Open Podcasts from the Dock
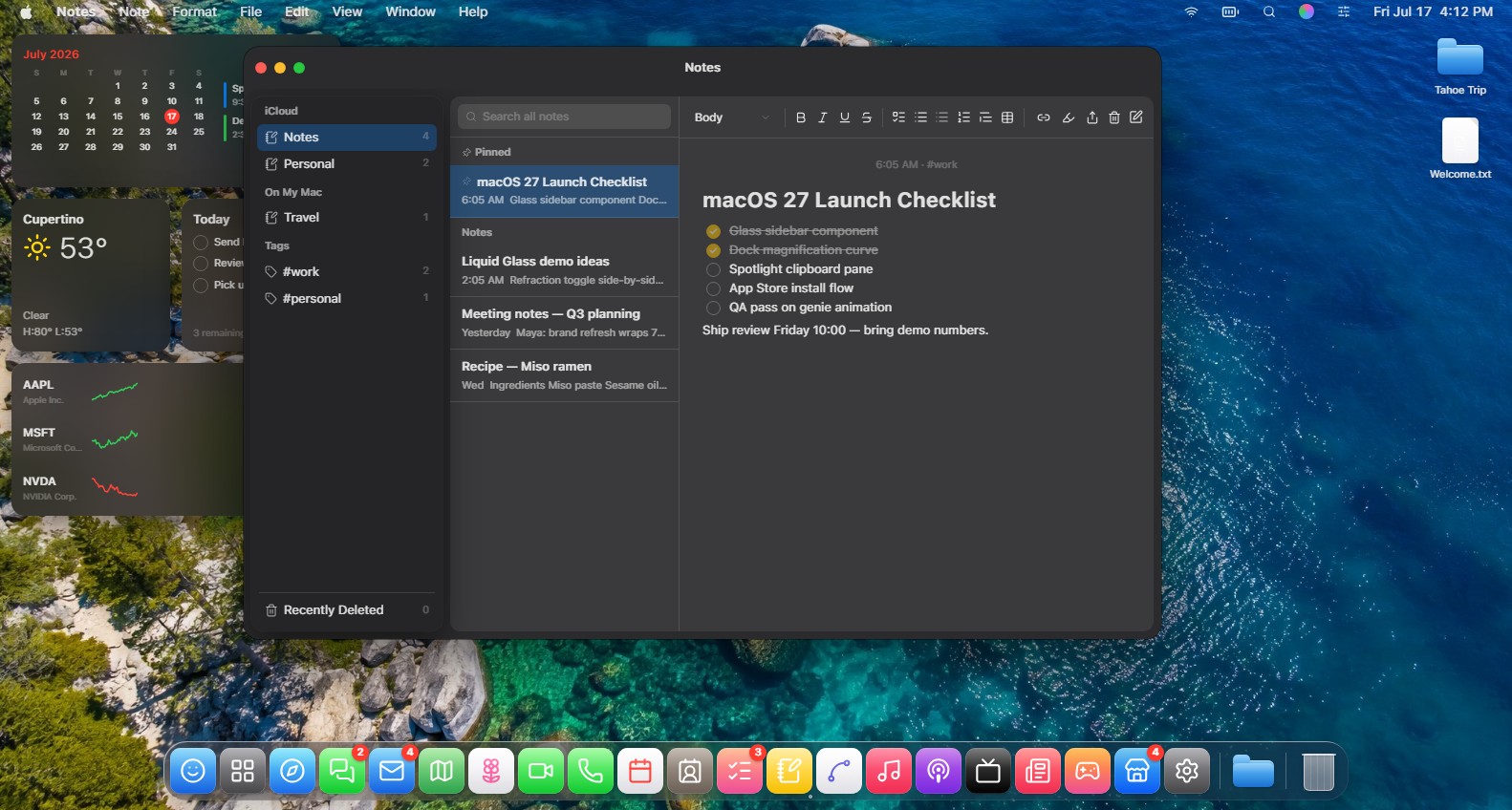Viewport: 1512px width, 810px height. click(939, 771)
